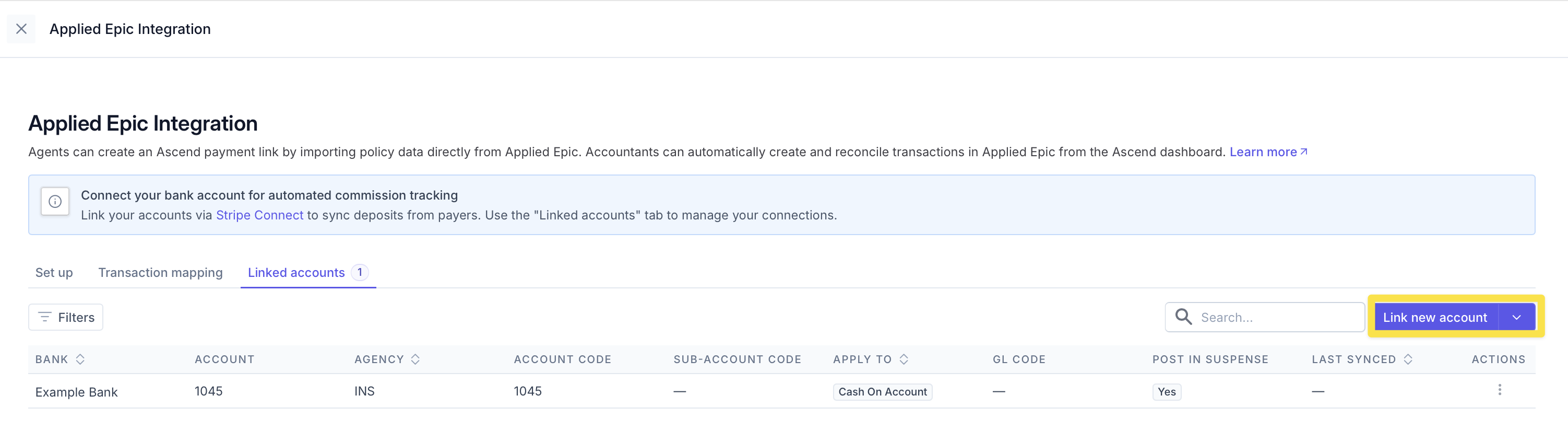Click the INS agency cell
1568x442 pixels.
[x=364, y=391]
